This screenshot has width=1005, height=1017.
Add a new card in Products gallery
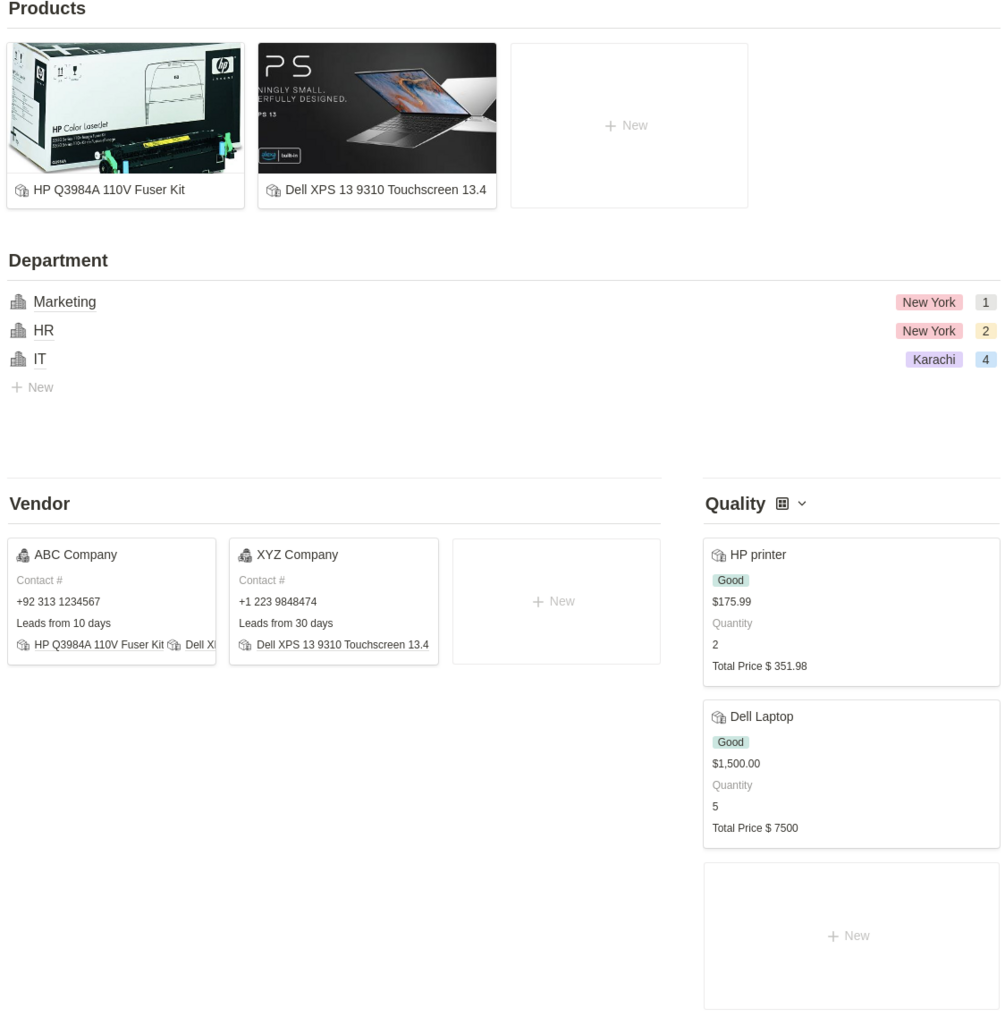pos(629,126)
